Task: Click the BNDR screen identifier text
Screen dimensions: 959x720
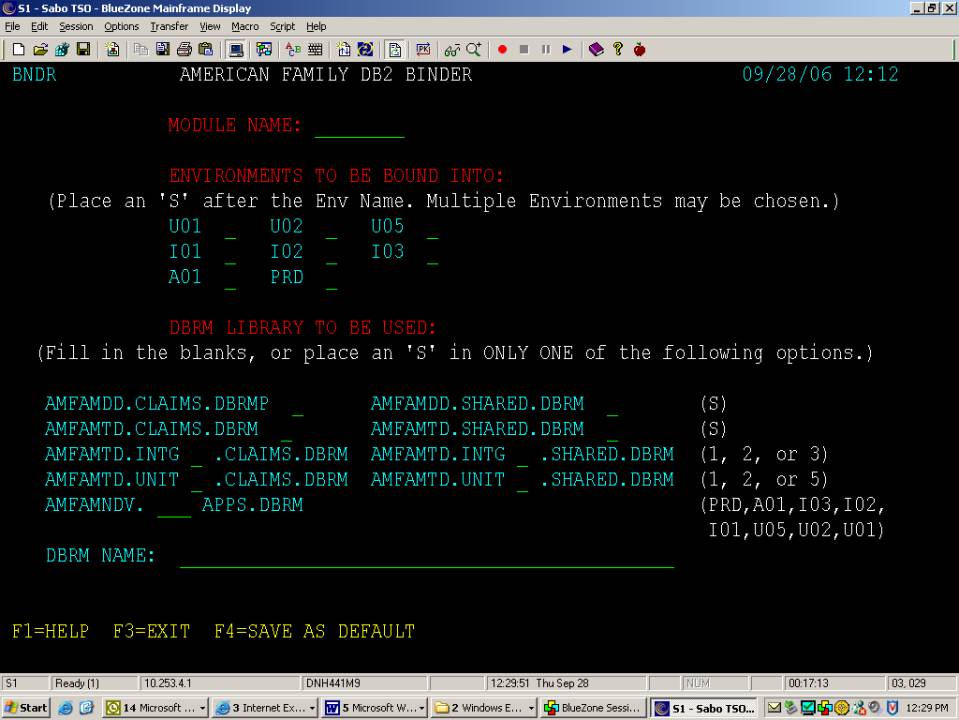Action: point(34,75)
